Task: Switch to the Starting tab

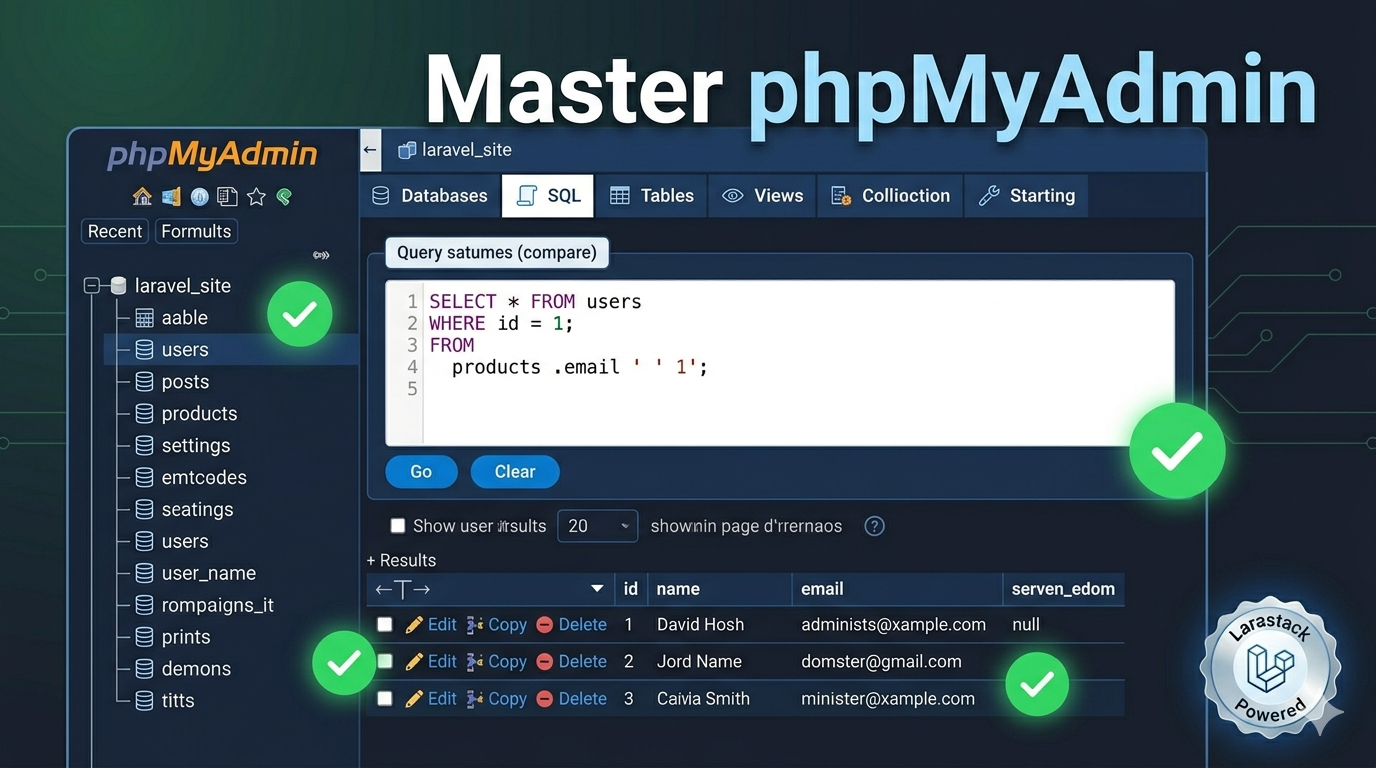Action: 1026,196
